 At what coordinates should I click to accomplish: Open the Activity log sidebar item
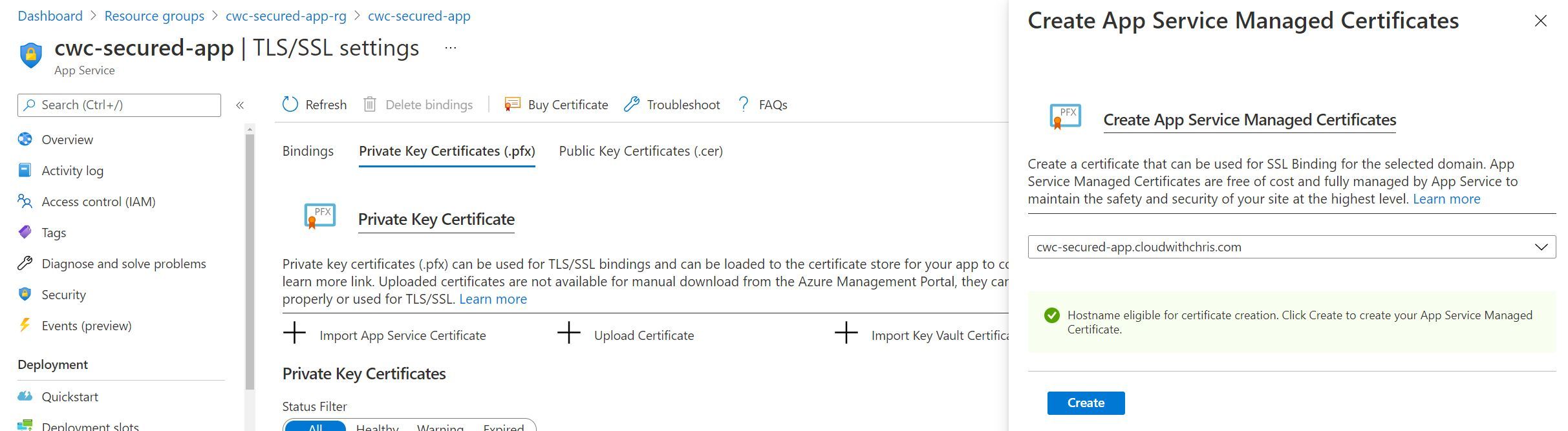click(72, 170)
